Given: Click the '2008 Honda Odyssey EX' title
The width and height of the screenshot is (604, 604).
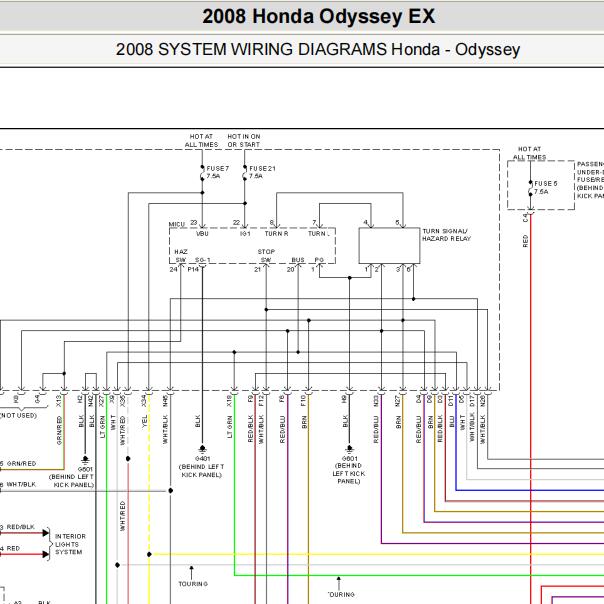Looking at the screenshot, I should pos(318,16).
